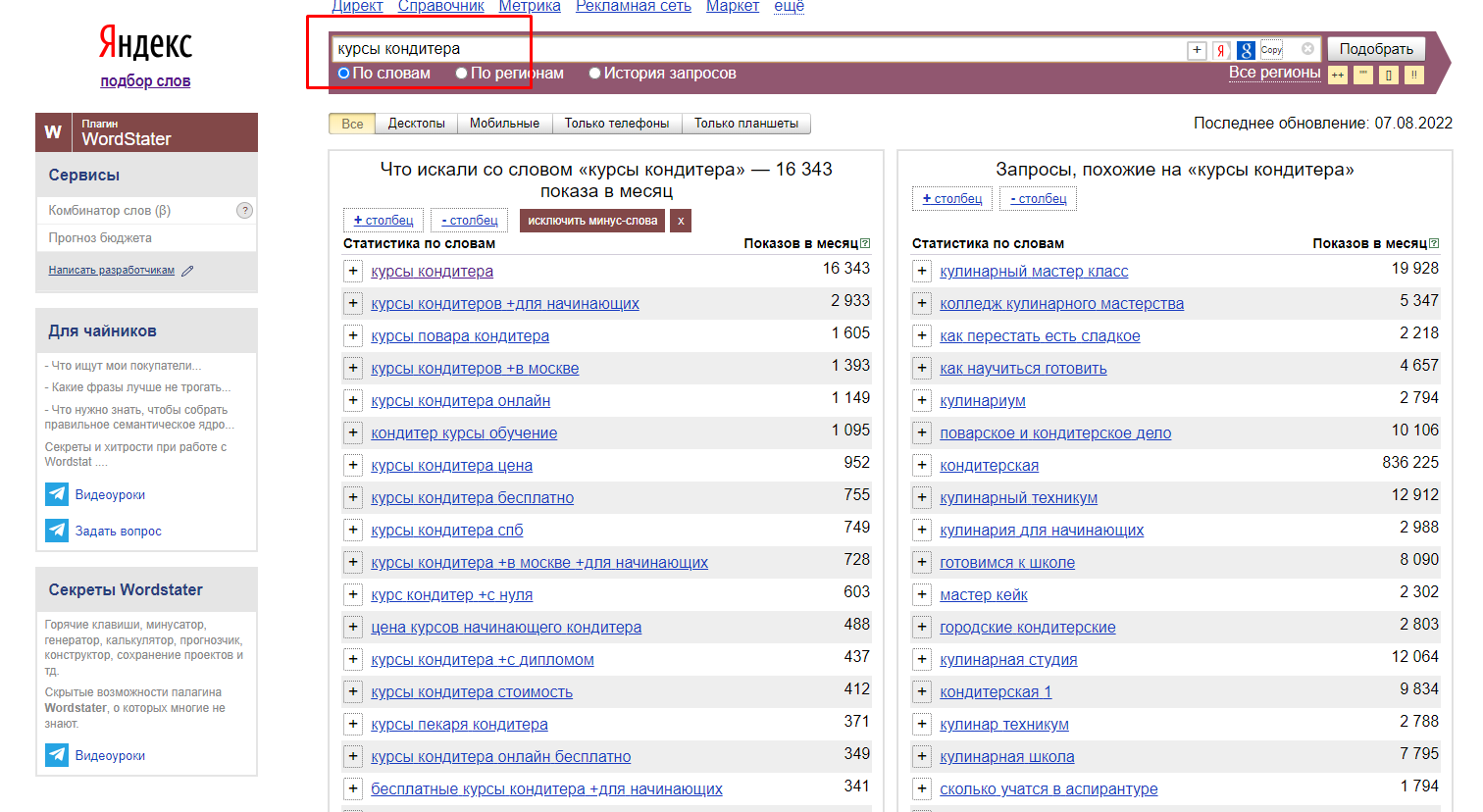Viewport: 1483px width, 812px height.
Task: Click plus button beside курсы кондитера цена
Action: [x=353, y=465]
